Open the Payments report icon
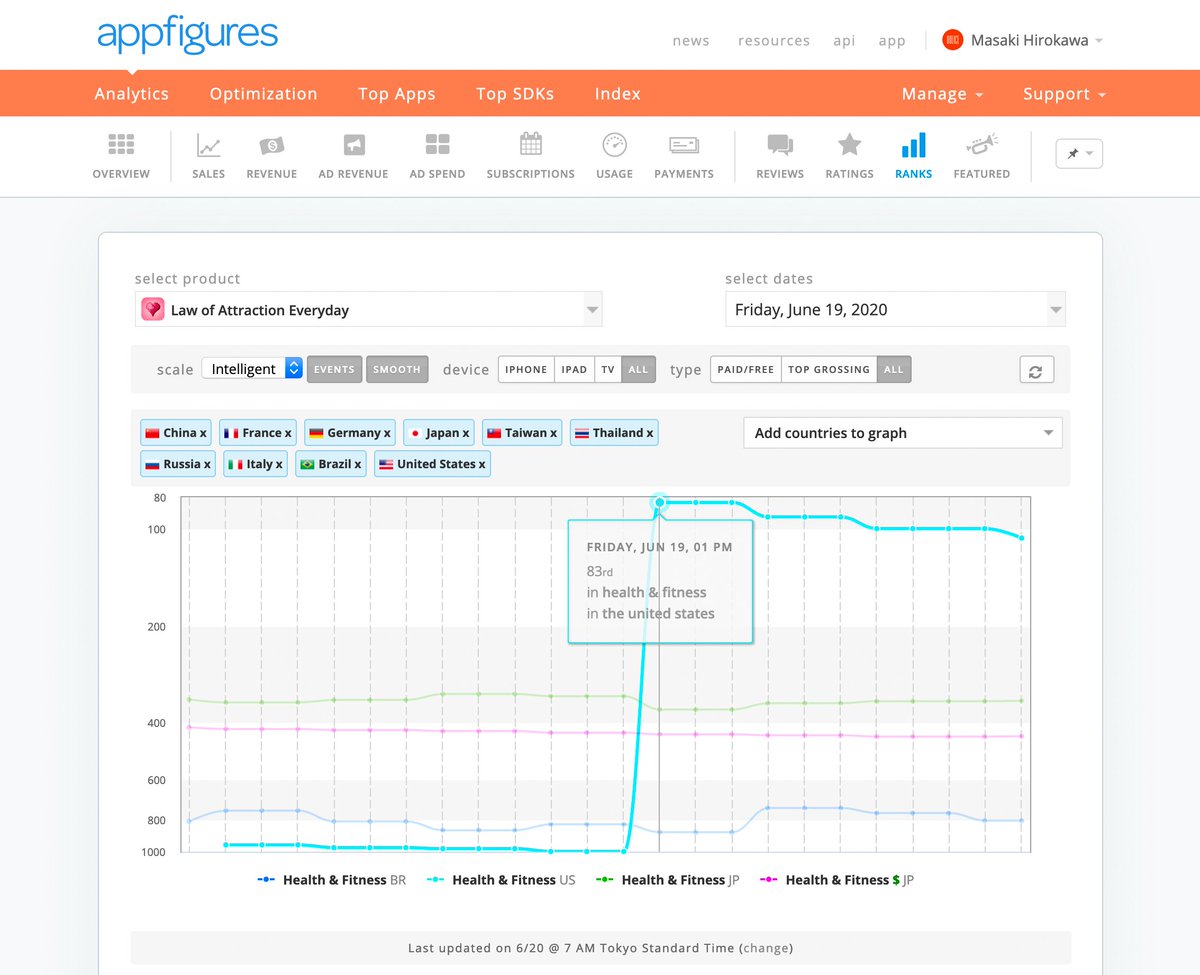Screen dimensions: 1200x975 [x=684, y=145]
